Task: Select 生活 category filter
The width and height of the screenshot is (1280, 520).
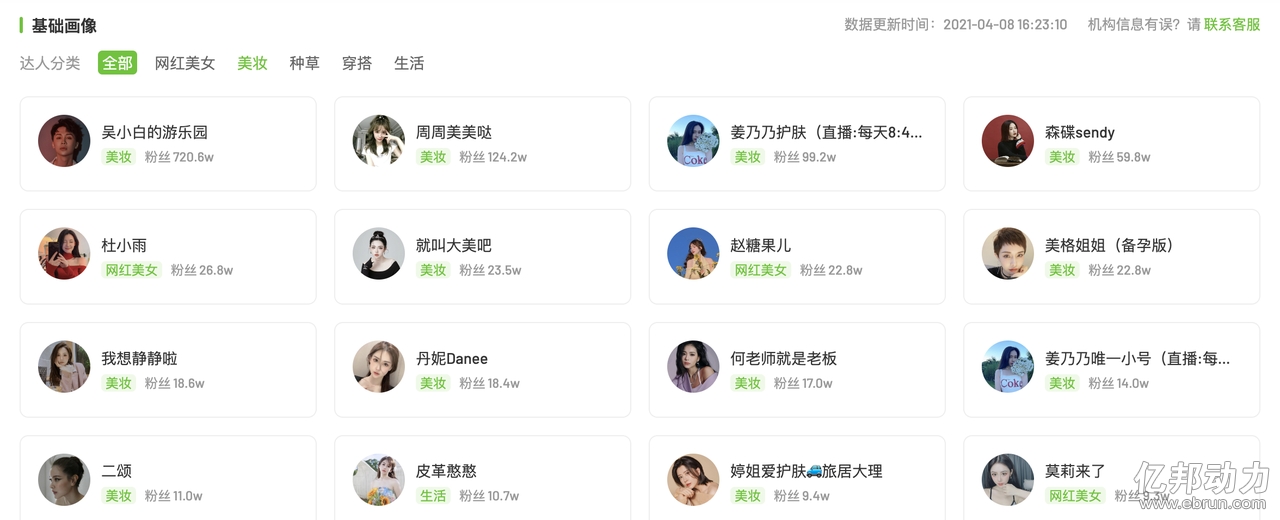Action: [x=409, y=63]
